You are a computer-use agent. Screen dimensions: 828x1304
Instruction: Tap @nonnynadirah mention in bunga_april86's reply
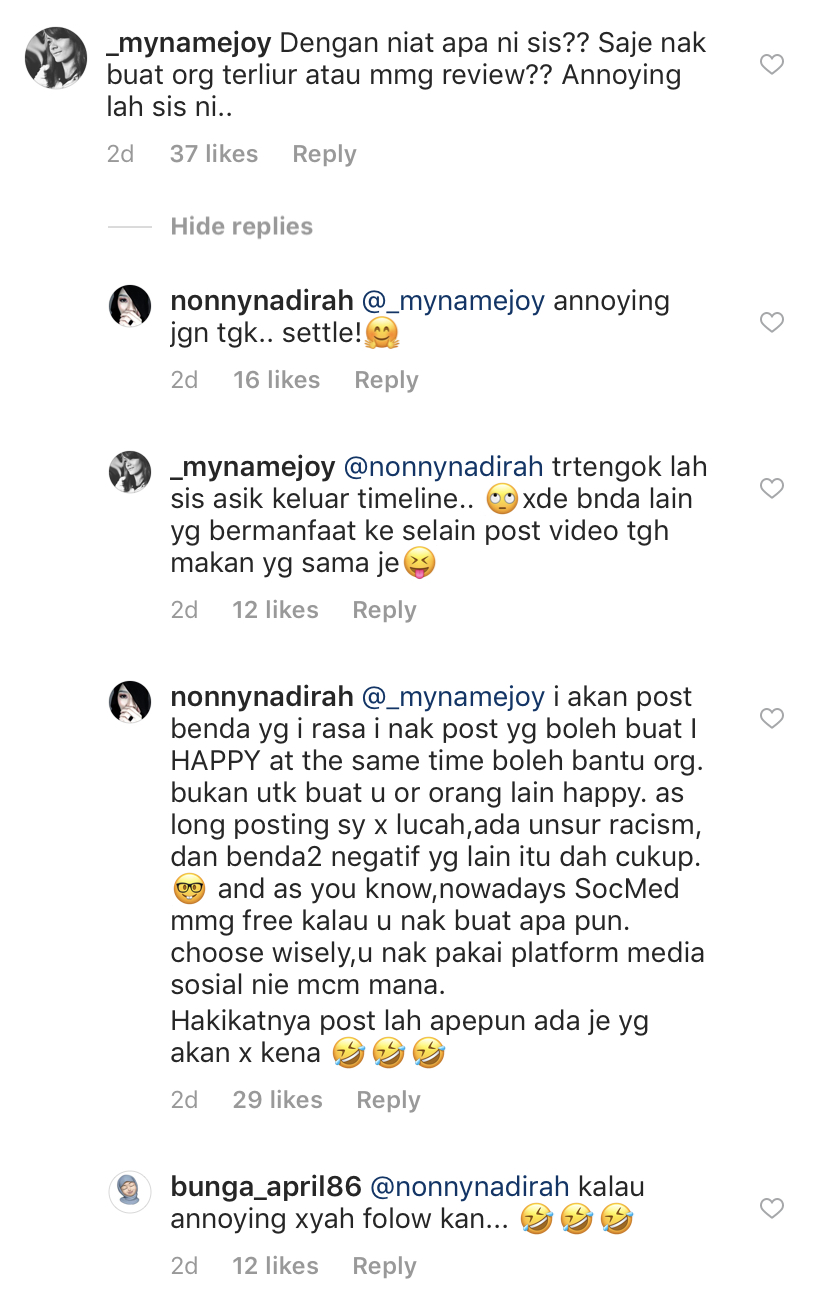tap(470, 1187)
